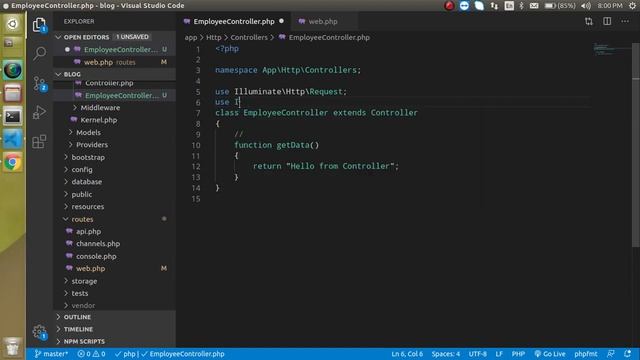
Task: Open system settings gear in top panel
Action: [x=632, y=6]
